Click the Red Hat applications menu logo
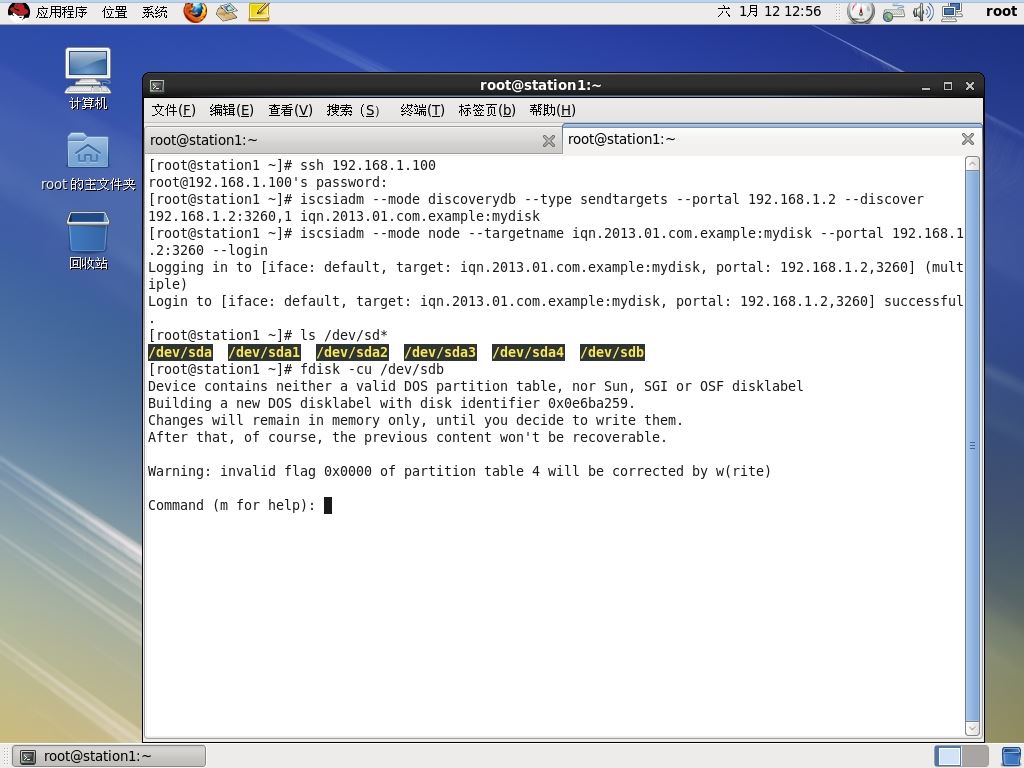The width and height of the screenshot is (1024, 768). (18, 11)
